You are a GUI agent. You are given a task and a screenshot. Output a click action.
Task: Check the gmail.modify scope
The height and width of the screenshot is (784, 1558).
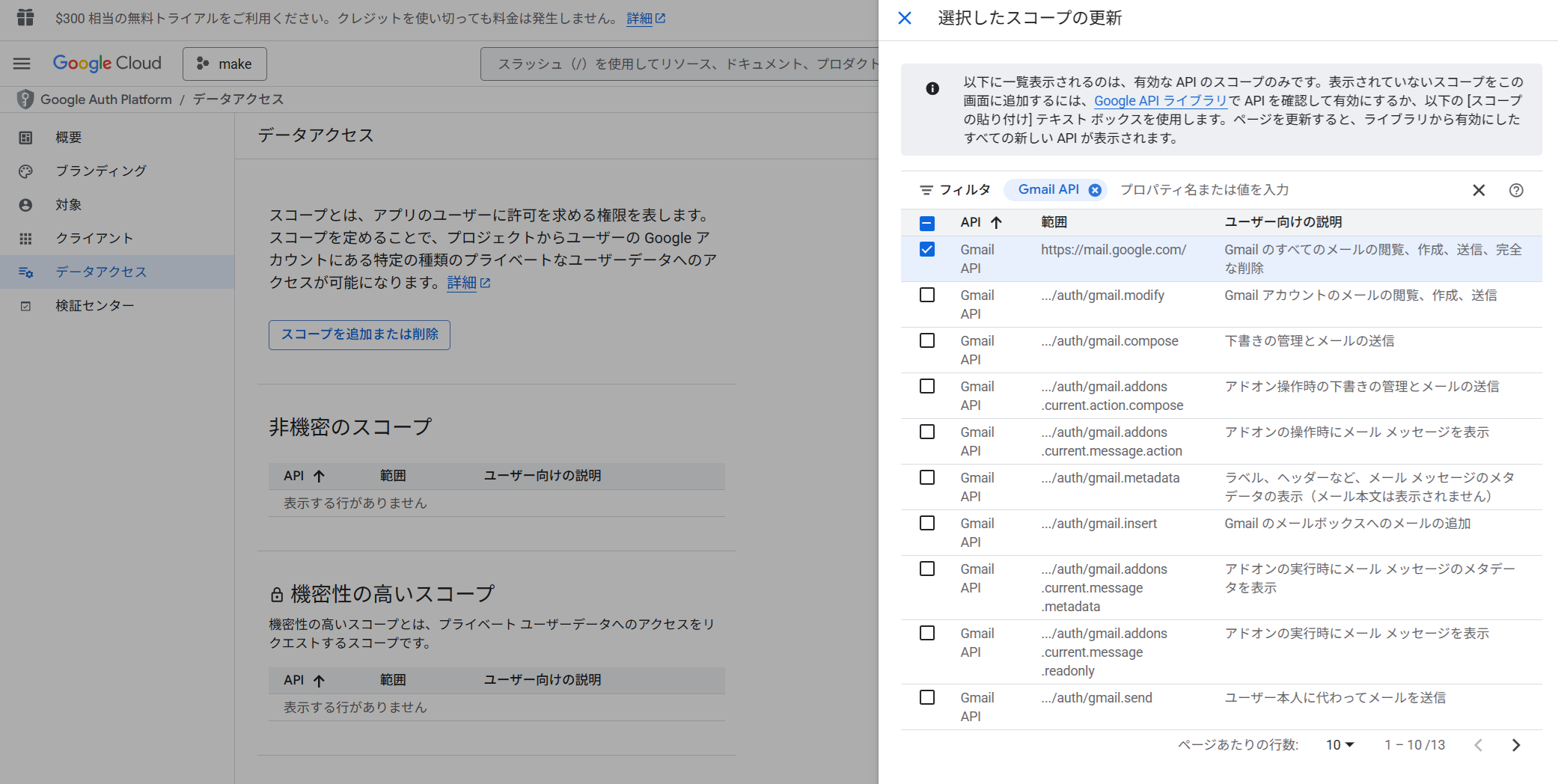(927, 295)
